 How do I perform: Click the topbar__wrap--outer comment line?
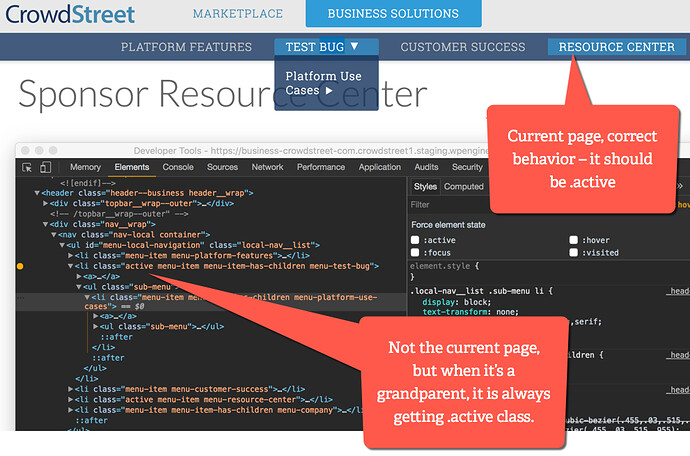coord(119,214)
